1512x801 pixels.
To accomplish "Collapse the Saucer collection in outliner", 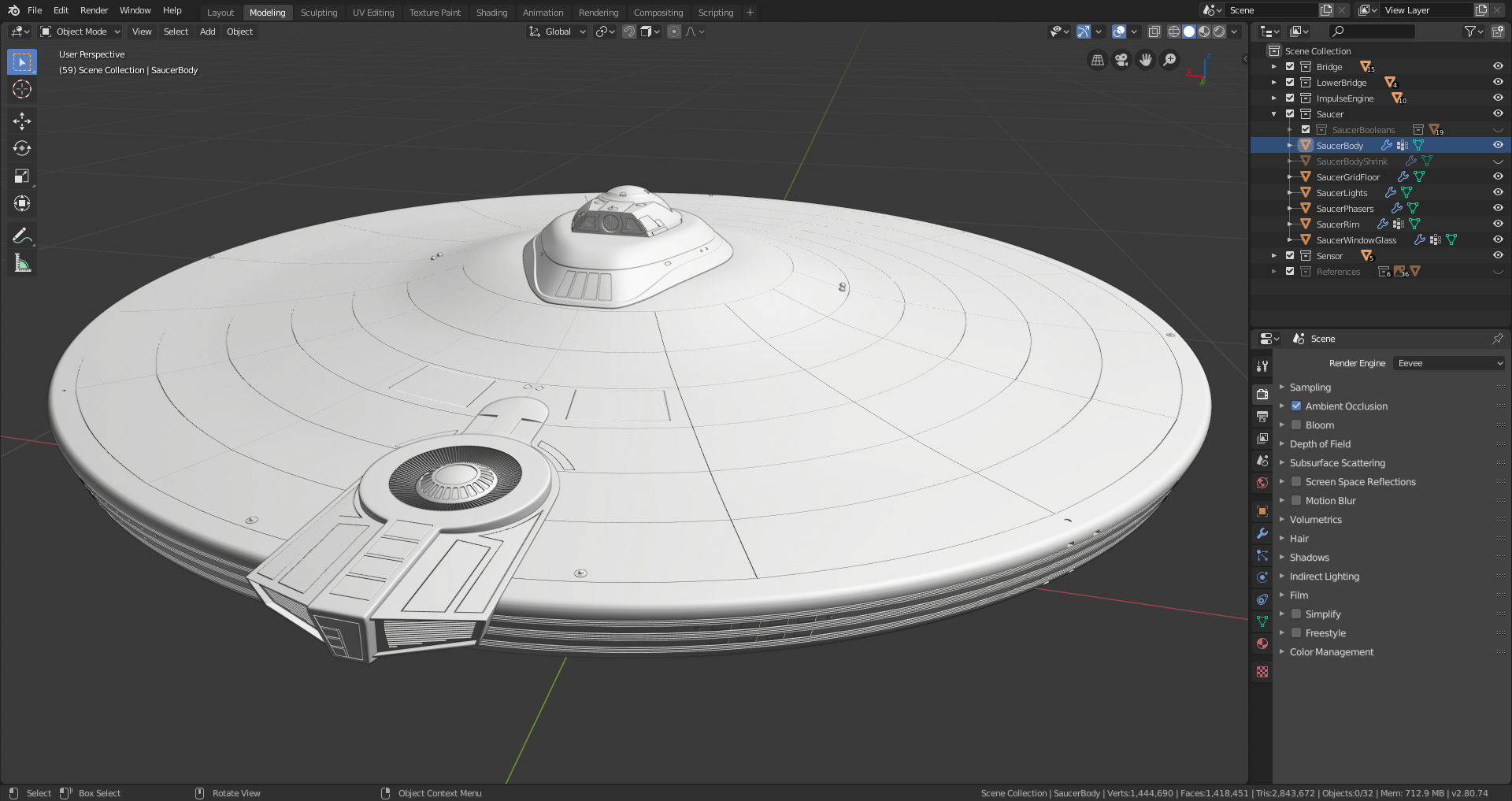I will point(1274,114).
